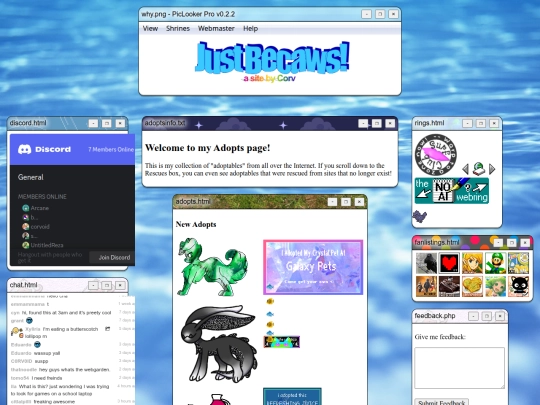This screenshot has width=540, height=405.
Task: Open the crow fanlisting thumbnail
Action: 426,263
